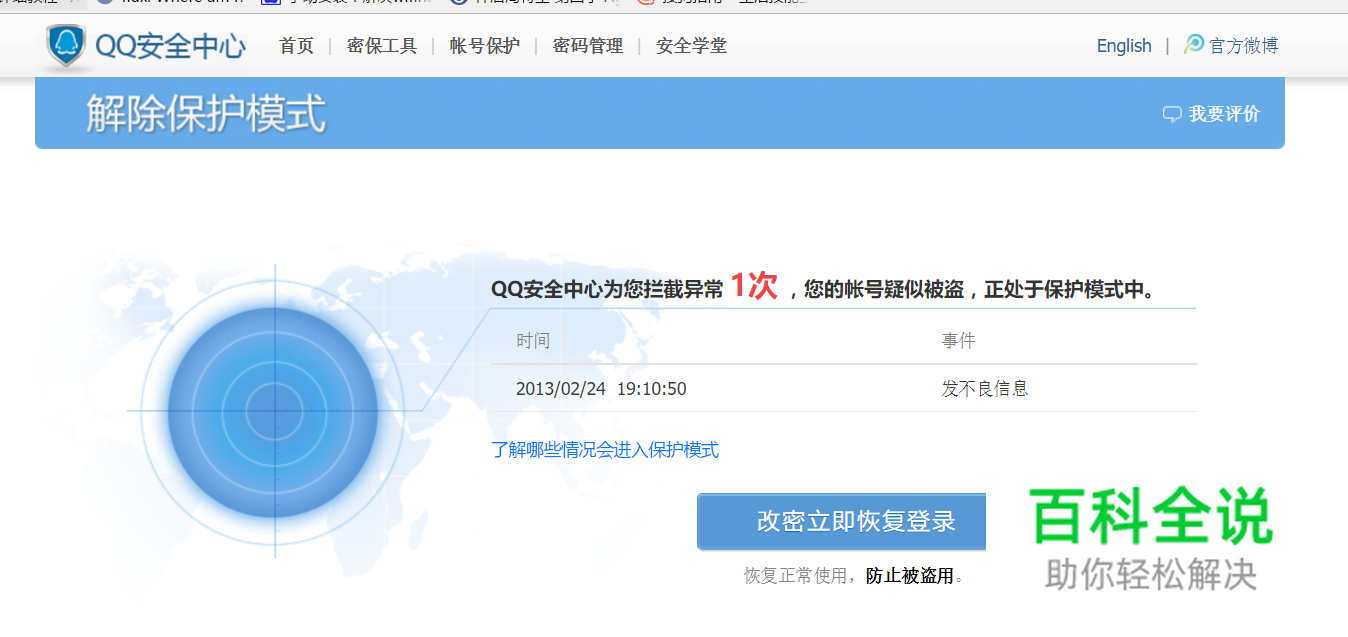This screenshot has height=637, width=1348.
Task: Open the 首页 menu item
Action: pyautogui.click(x=296, y=46)
